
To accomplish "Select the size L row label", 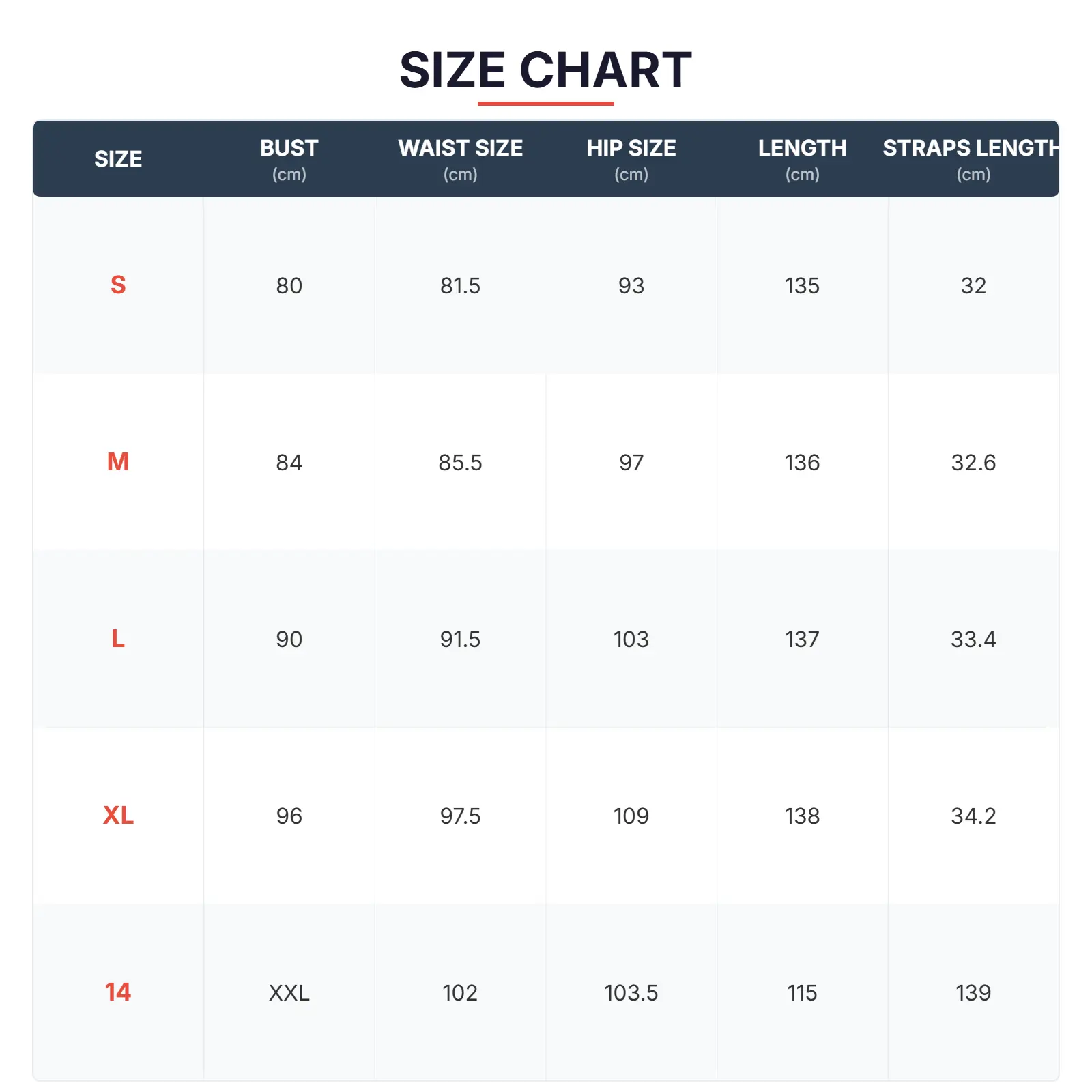I will (118, 639).
